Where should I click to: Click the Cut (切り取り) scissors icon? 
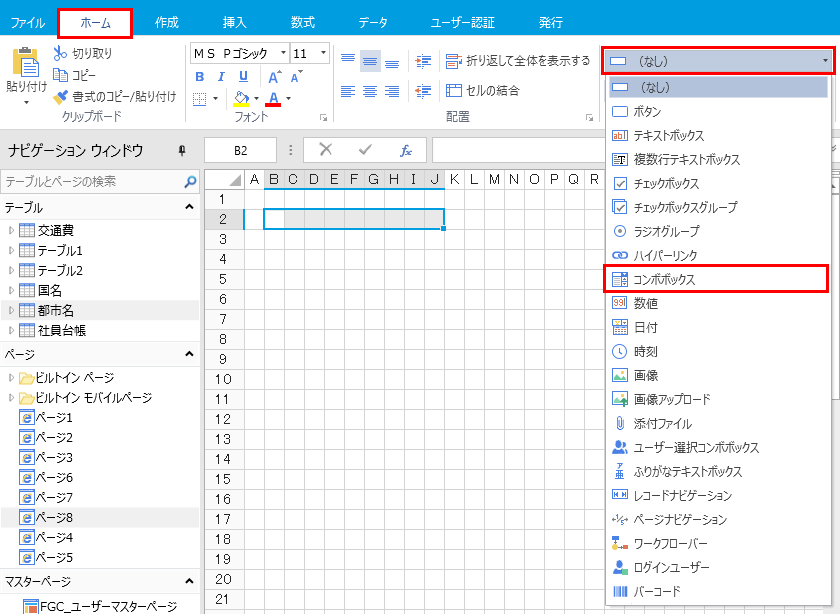point(60,53)
